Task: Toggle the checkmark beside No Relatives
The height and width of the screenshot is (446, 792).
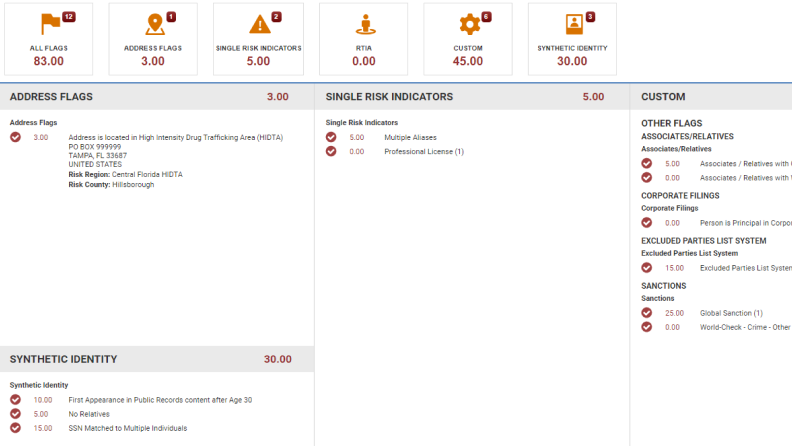Action: [15, 414]
